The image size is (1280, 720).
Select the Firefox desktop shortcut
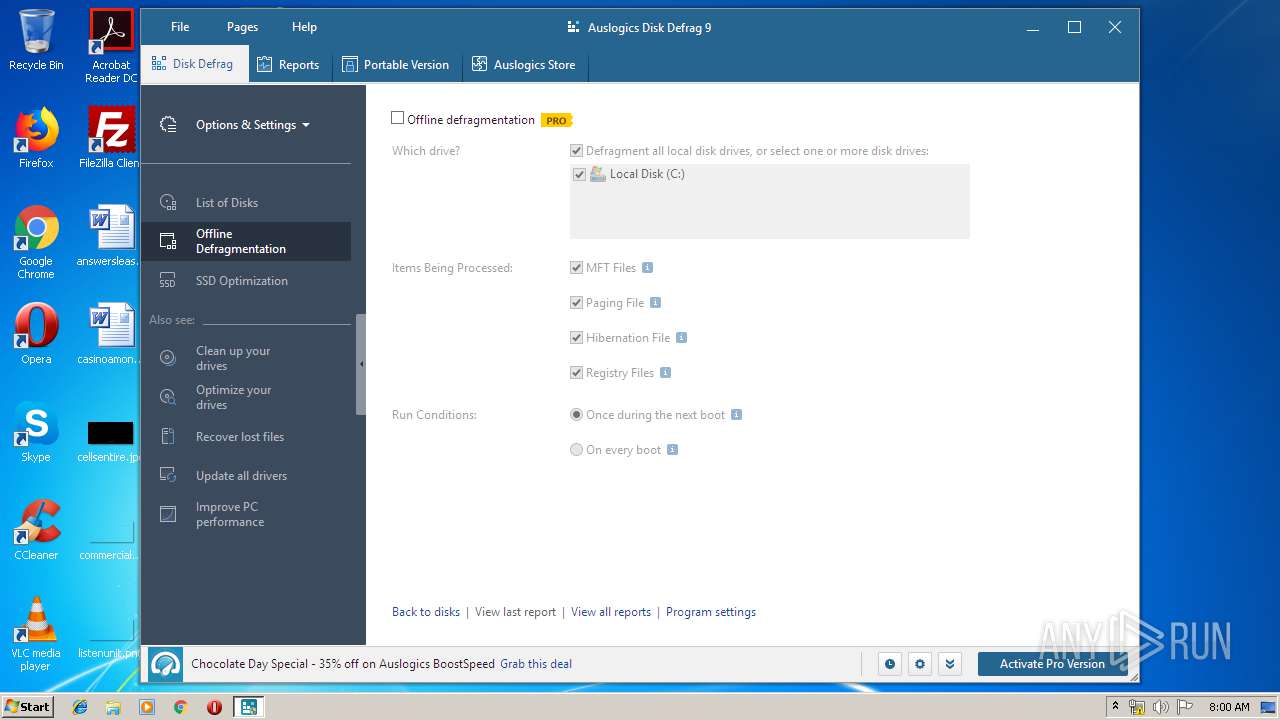pos(36,138)
